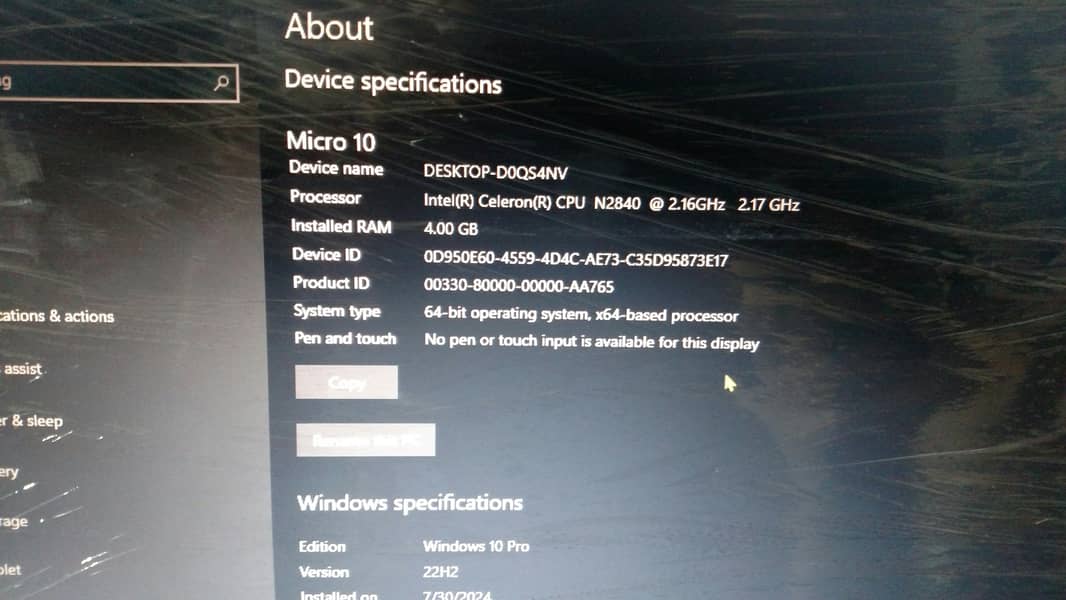Click the Device name label
Screen dimensions: 1066x600
[336, 169]
